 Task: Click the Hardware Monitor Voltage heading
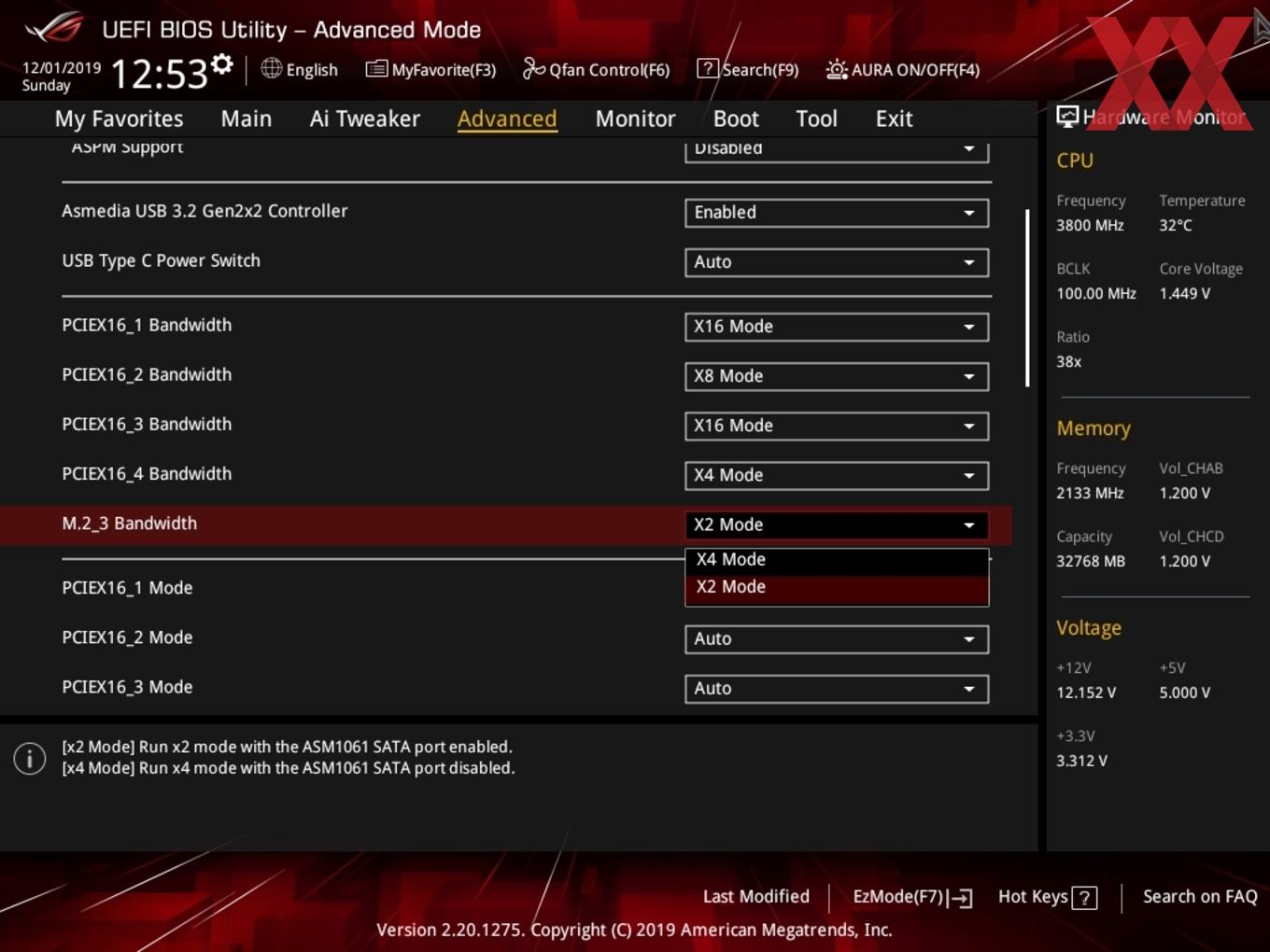pyautogui.click(x=1089, y=628)
